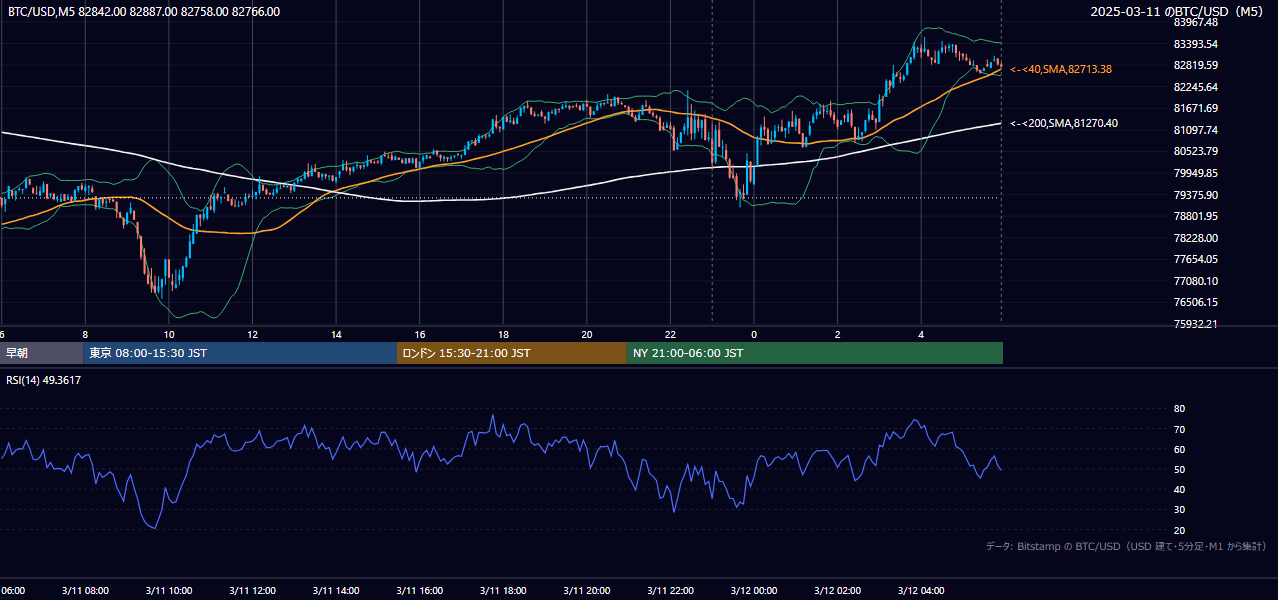
Task: Select the 40 SMA label 82713.38
Action: [1062, 69]
